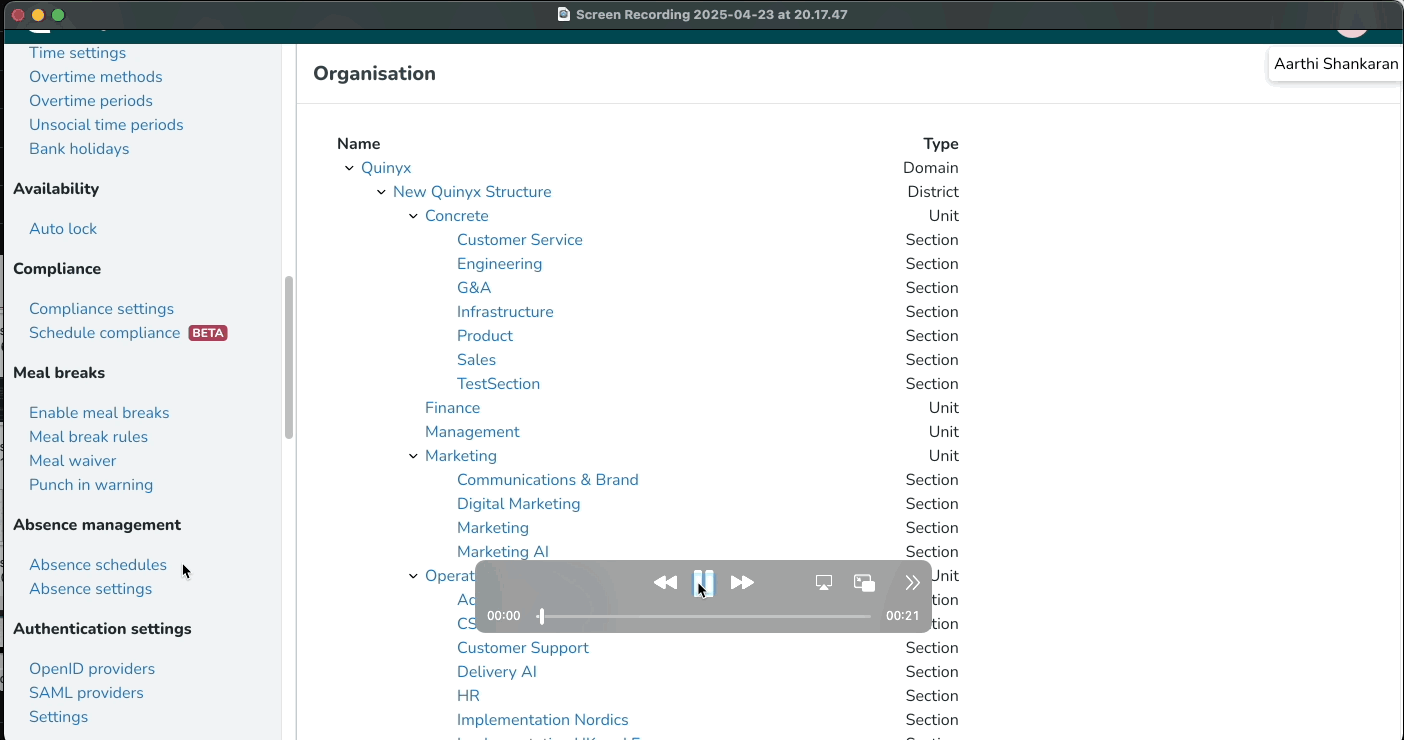Image resolution: width=1404 pixels, height=740 pixels.
Task: Fast forward the screen recording
Action: pos(742,583)
